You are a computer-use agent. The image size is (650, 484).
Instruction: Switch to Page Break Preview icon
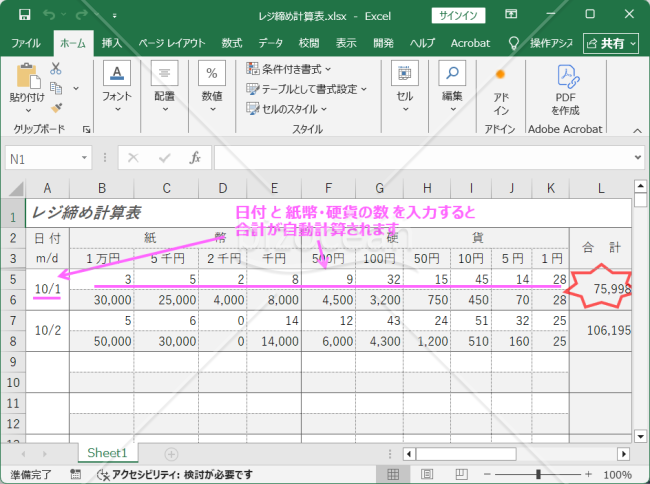pyautogui.click(x=461, y=474)
